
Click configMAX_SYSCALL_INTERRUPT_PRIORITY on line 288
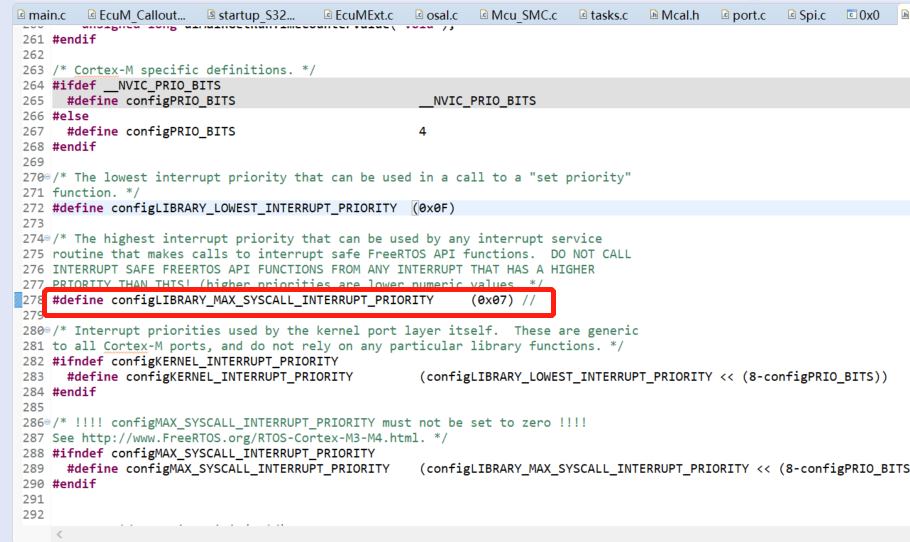coord(243,453)
